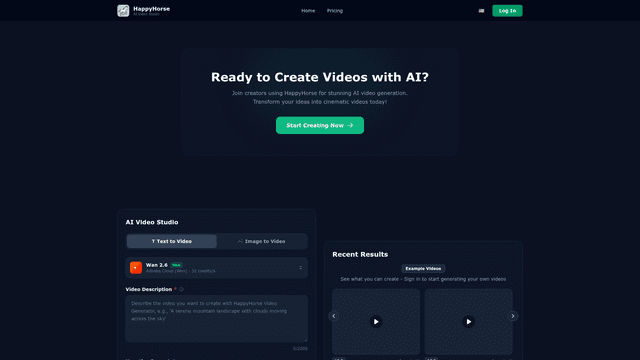Open the language flag selector
Image resolution: width=640 pixels, height=360 pixels.
[481, 11]
